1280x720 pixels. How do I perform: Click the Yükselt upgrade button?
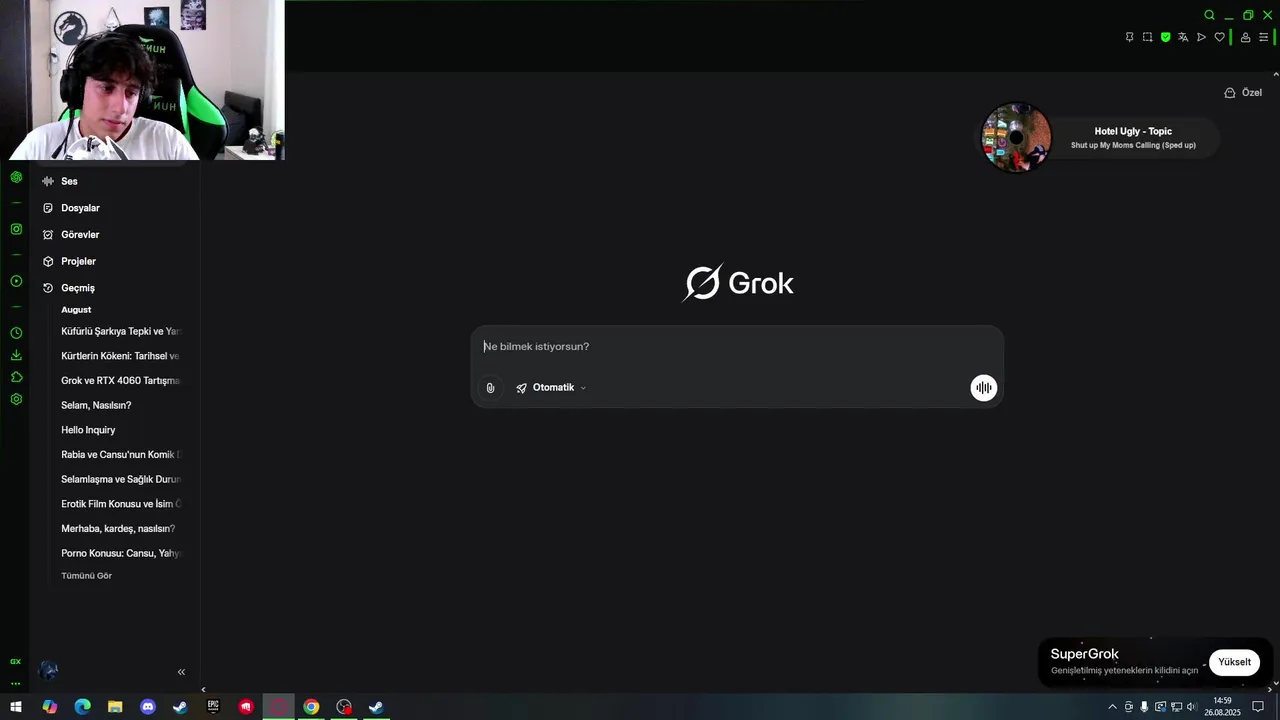point(1234,662)
